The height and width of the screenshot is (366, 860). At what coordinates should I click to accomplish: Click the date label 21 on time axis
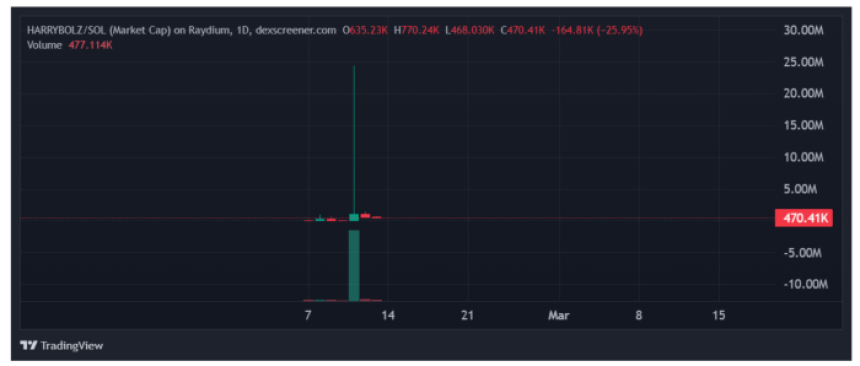coord(468,316)
